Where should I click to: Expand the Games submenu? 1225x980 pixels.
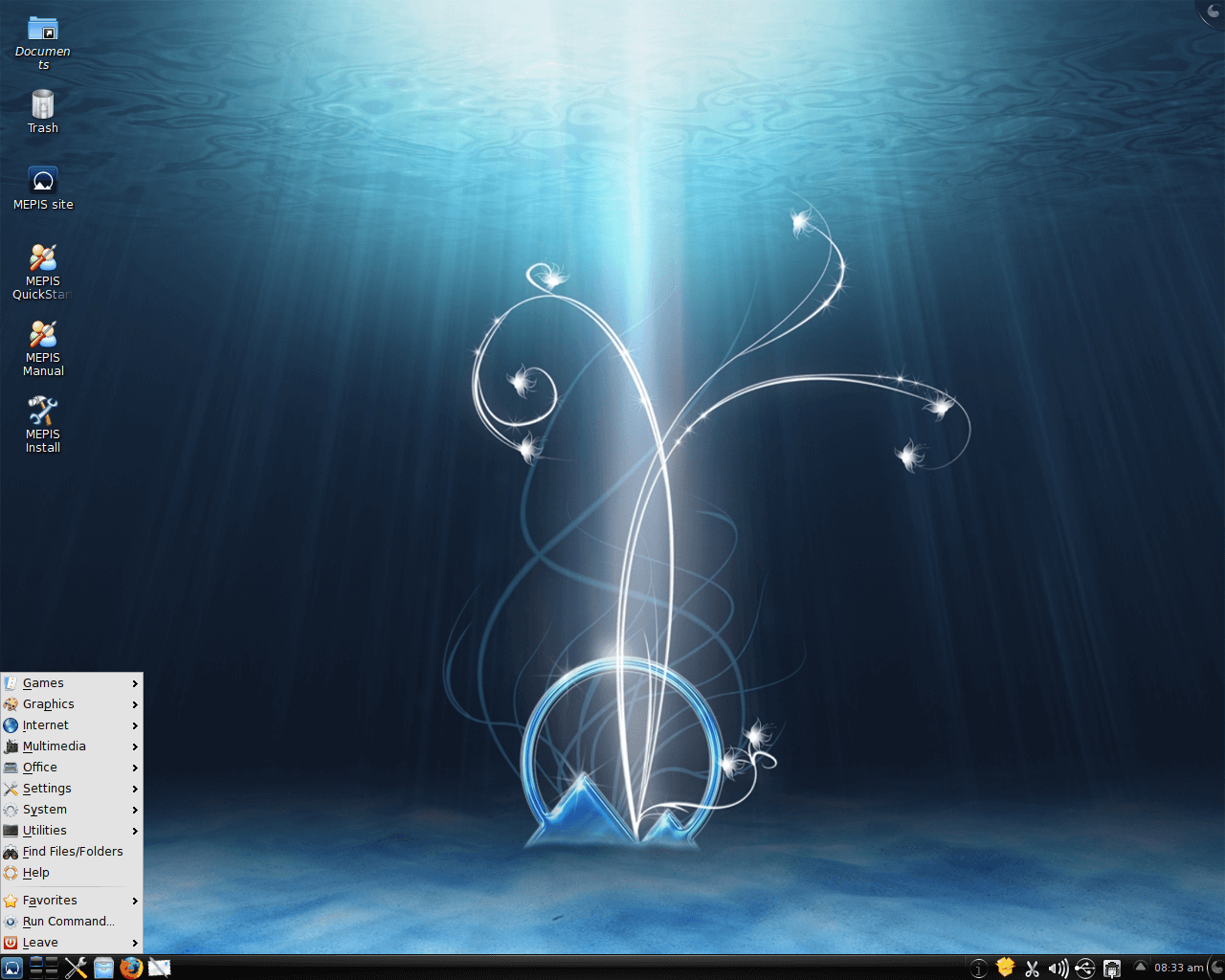[43, 683]
